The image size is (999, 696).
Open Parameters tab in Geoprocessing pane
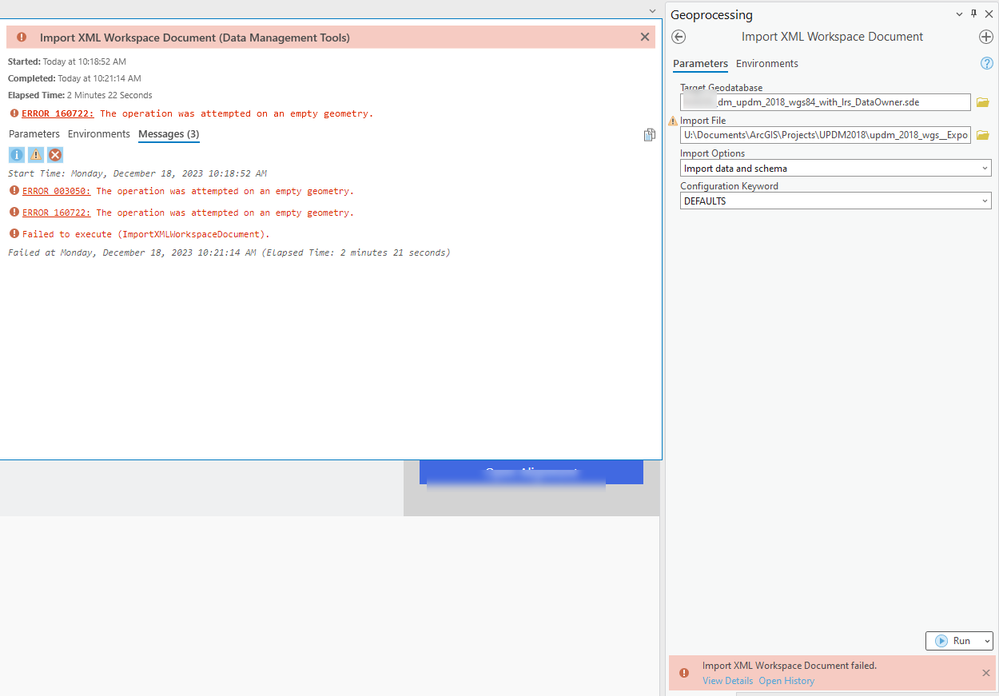tap(700, 64)
